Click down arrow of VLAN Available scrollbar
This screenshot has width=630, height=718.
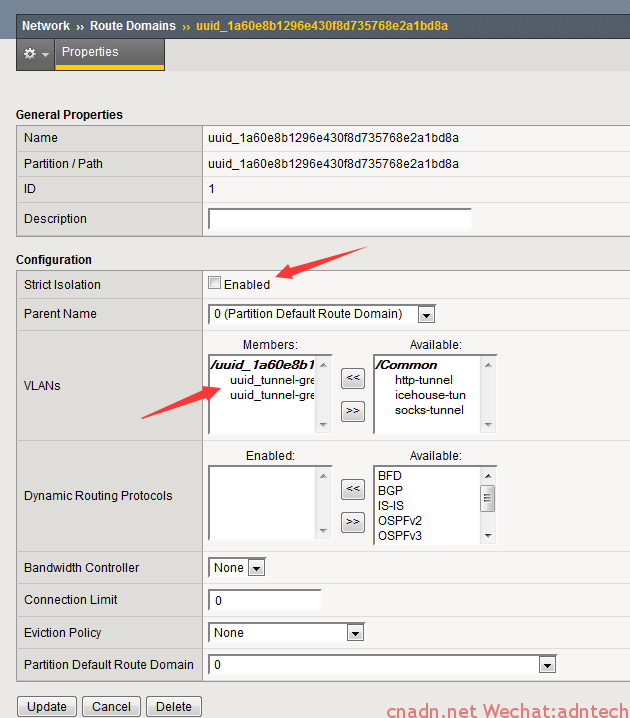coord(488,424)
